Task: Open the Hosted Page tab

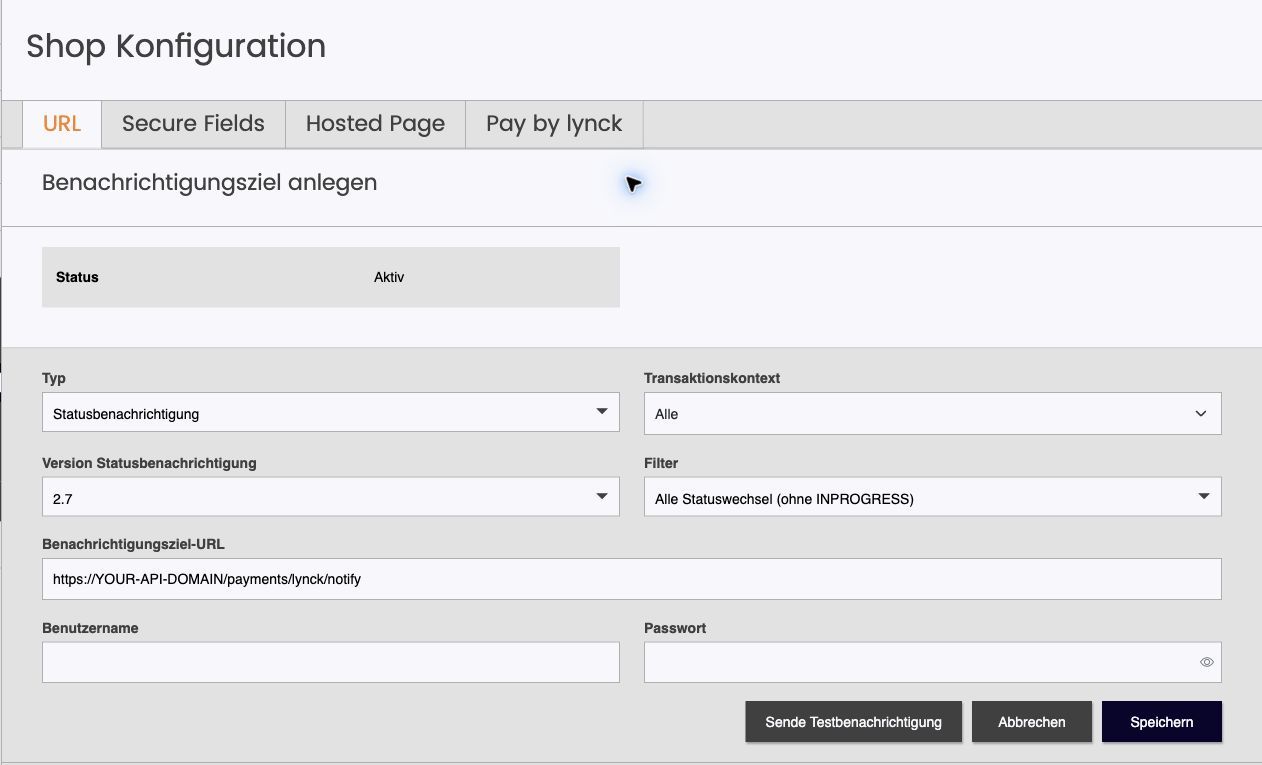Action: [x=375, y=124]
